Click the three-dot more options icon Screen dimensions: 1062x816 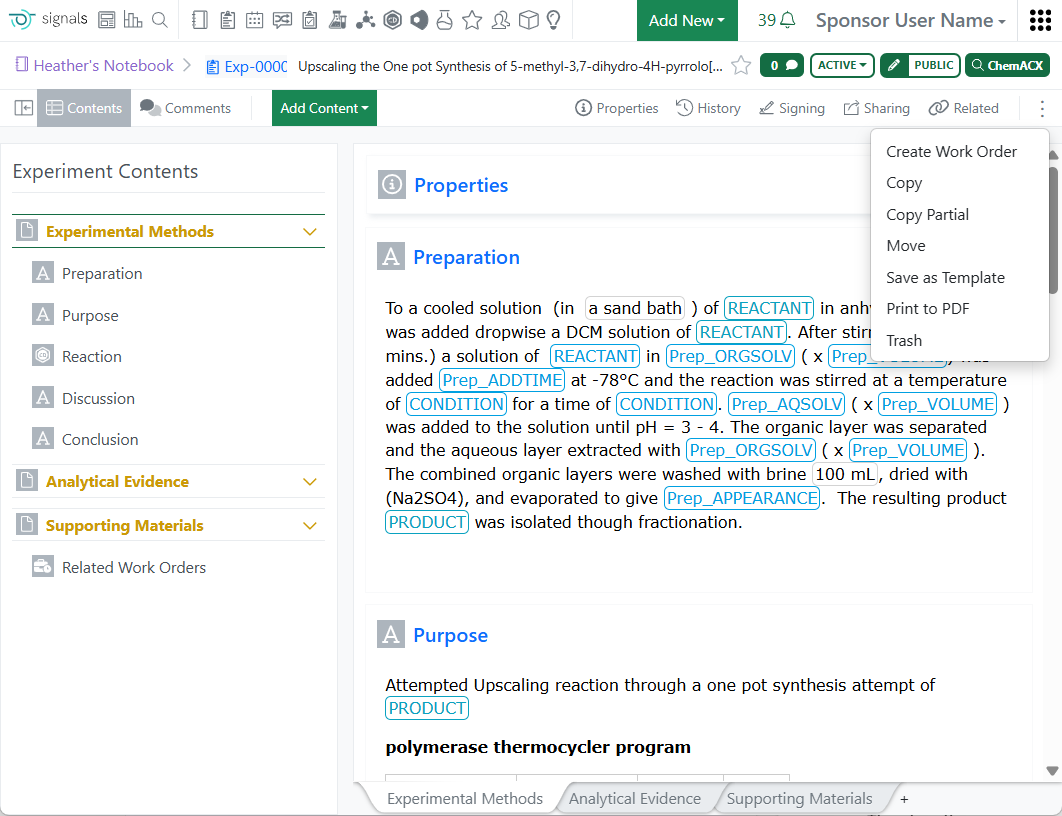tap(1042, 108)
